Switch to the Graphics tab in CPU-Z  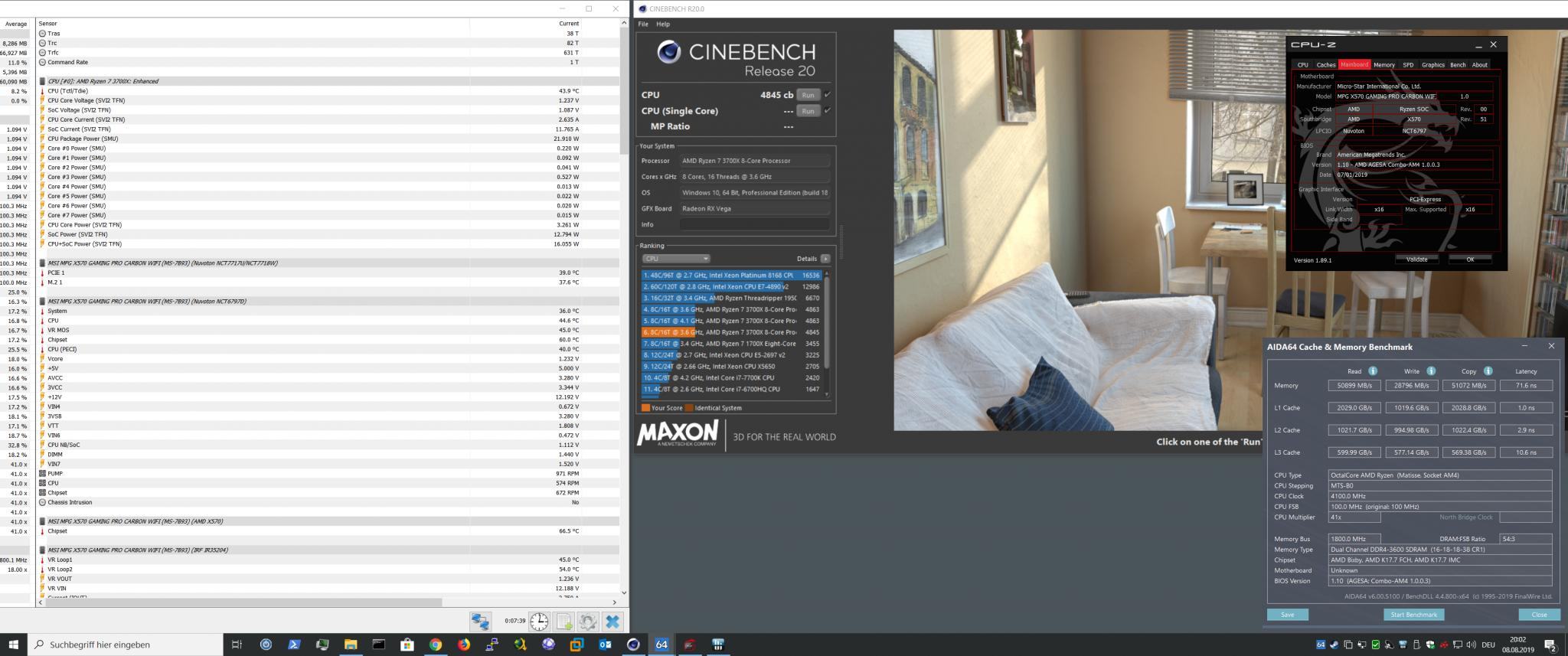(x=1432, y=65)
